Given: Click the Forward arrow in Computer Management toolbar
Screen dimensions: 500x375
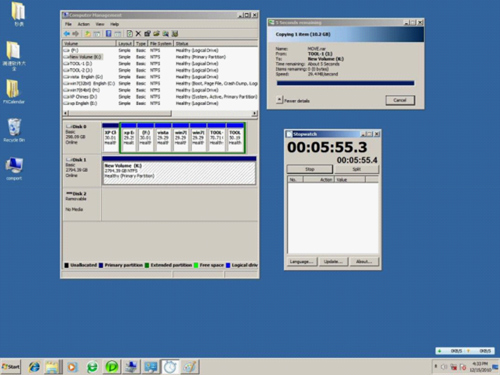Looking at the screenshot, I should coord(76,34).
